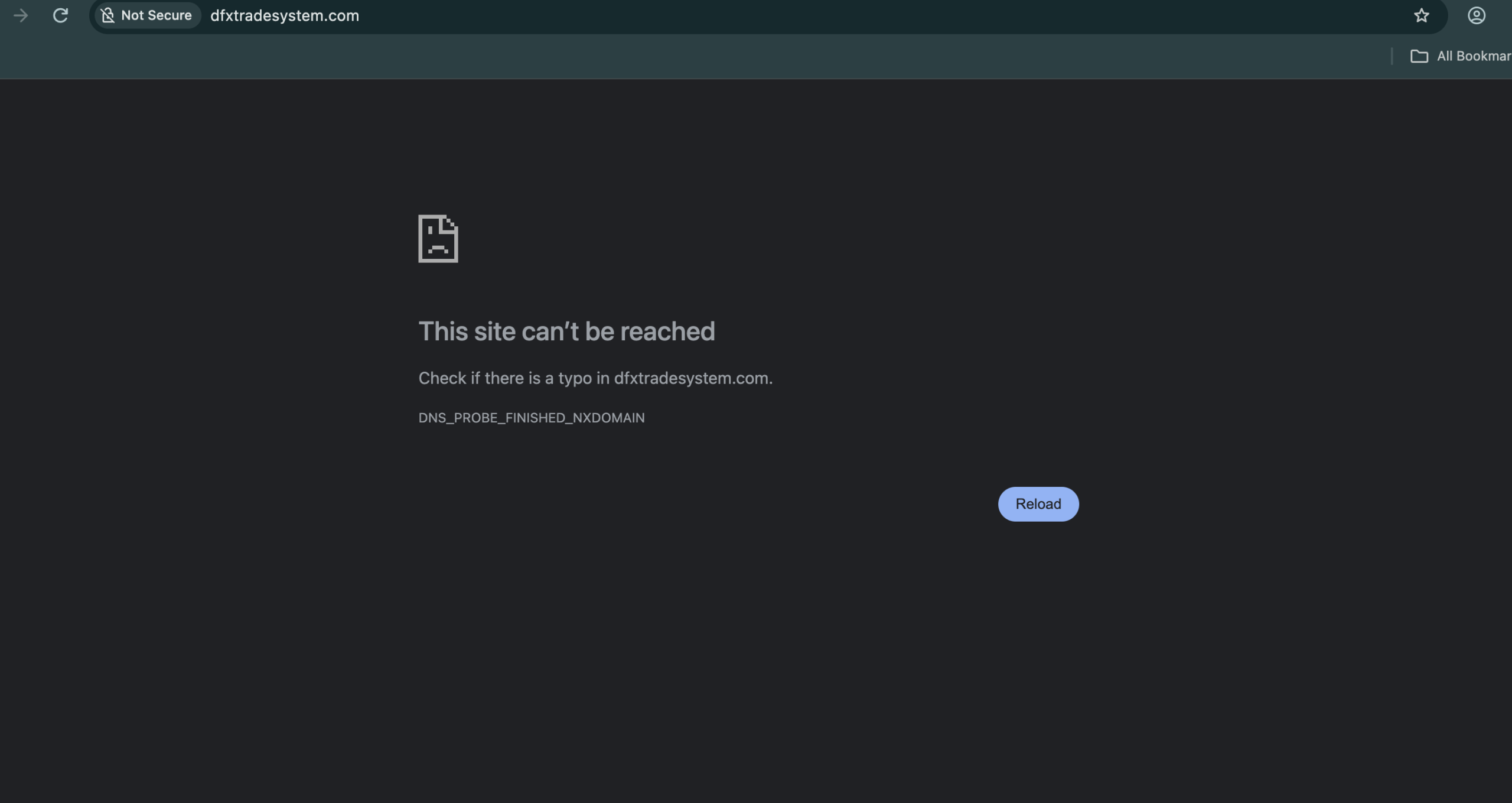1512x803 pixels.
Task: Click the dfxtradesystem.com address bar text
Action: pyautogui.click(x=285, y=15)
